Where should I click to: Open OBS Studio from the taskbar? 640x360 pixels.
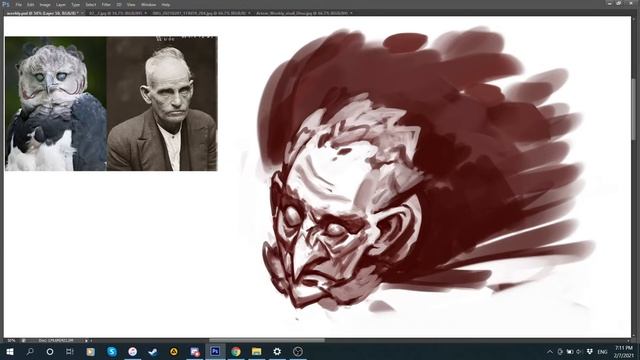(298, 351)
